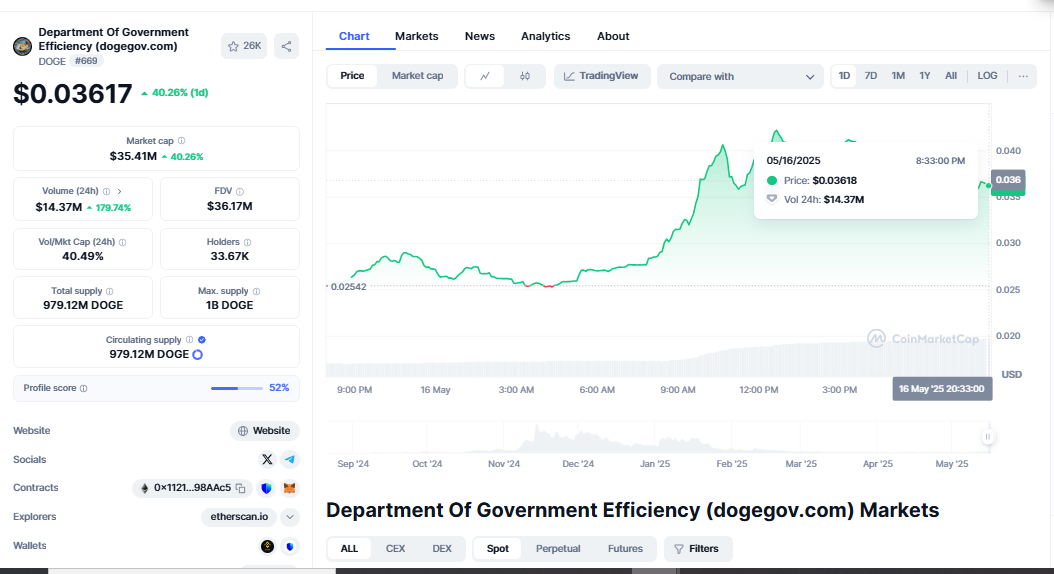The width and height of the screenshot is (1054, 574).
Task: Open Telegram social link
Action: pos(290,460)
